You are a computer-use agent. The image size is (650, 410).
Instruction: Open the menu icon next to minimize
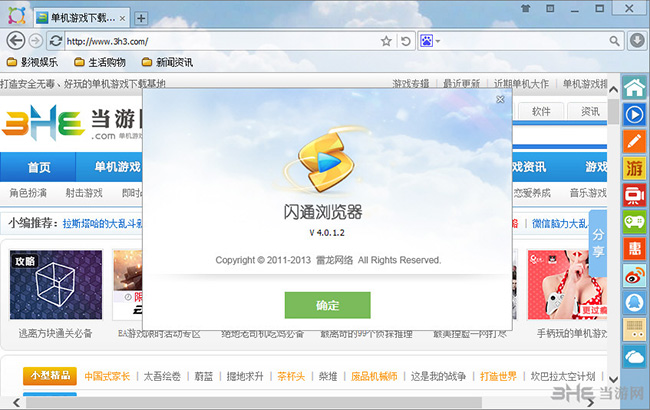pos(550,9)
